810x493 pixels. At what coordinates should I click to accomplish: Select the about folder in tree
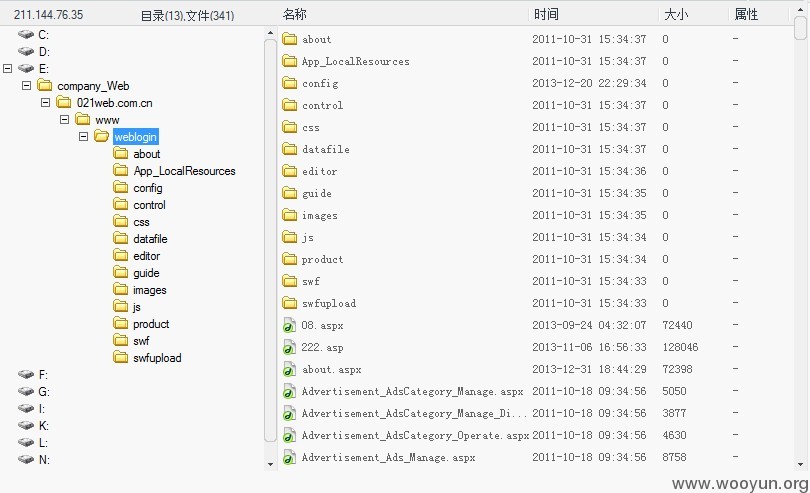click(x=147, y=154)
